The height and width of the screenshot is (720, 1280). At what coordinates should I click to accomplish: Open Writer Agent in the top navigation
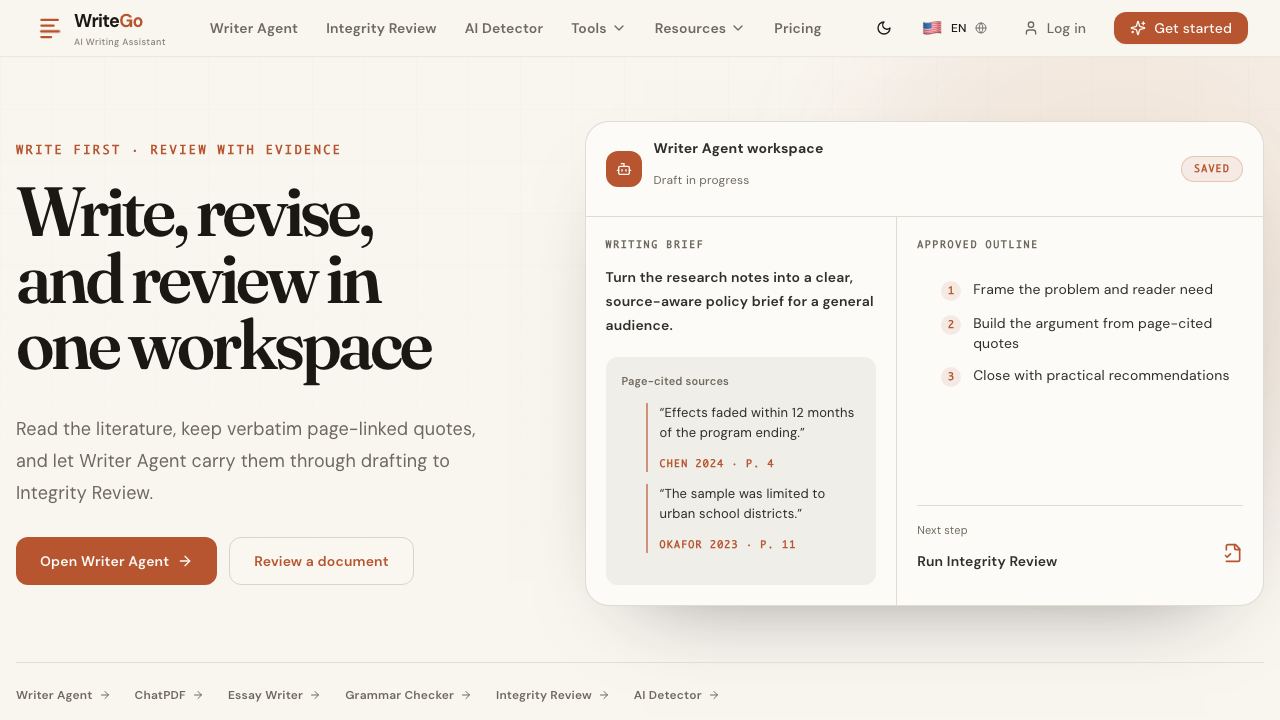click(254, 28)
